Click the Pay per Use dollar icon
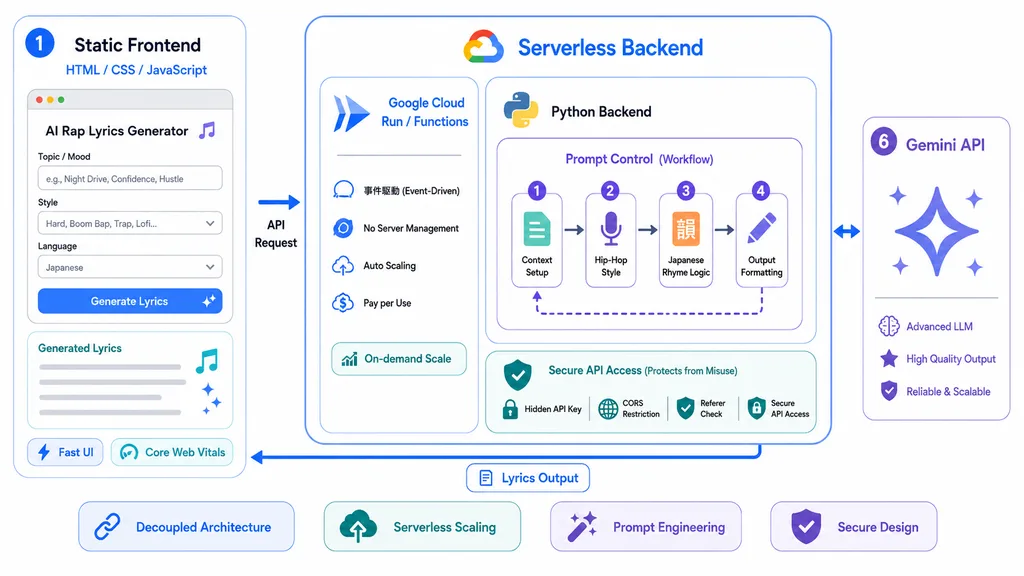This screenshot has width=1024, height=576. (343, 303)
